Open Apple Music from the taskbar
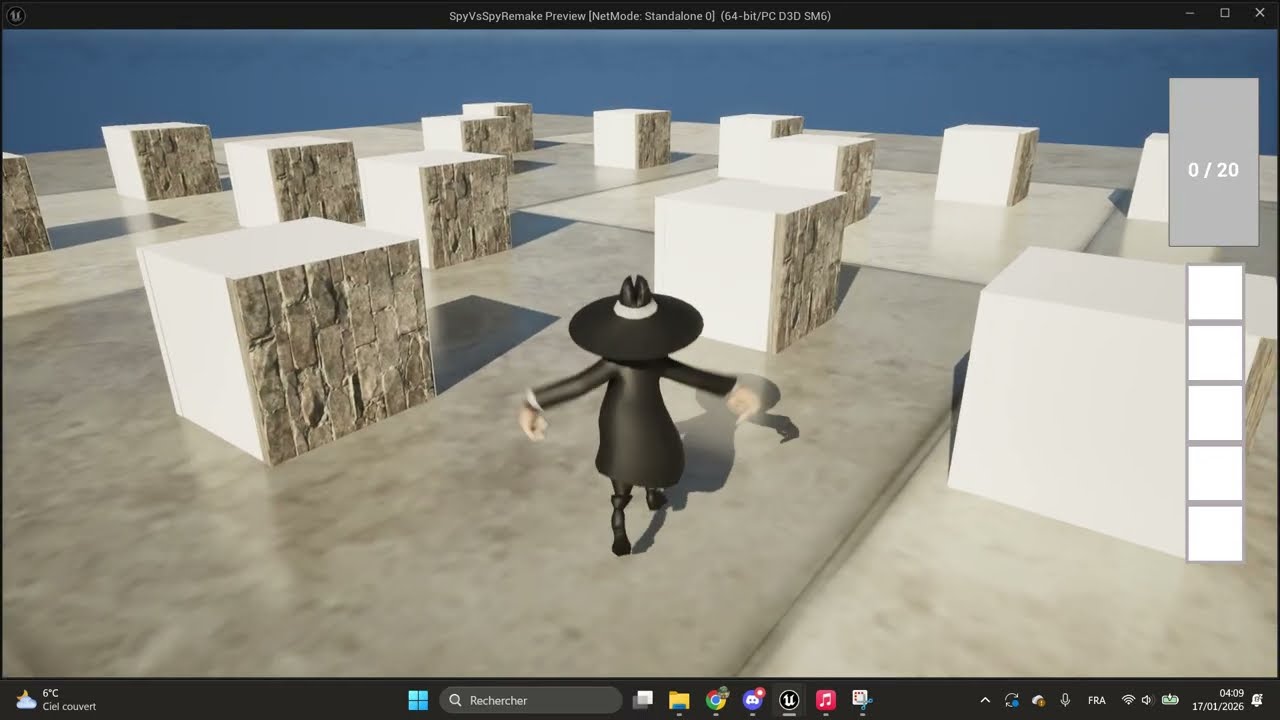This screenshot has height=720, width=1280. coord(826,700)
